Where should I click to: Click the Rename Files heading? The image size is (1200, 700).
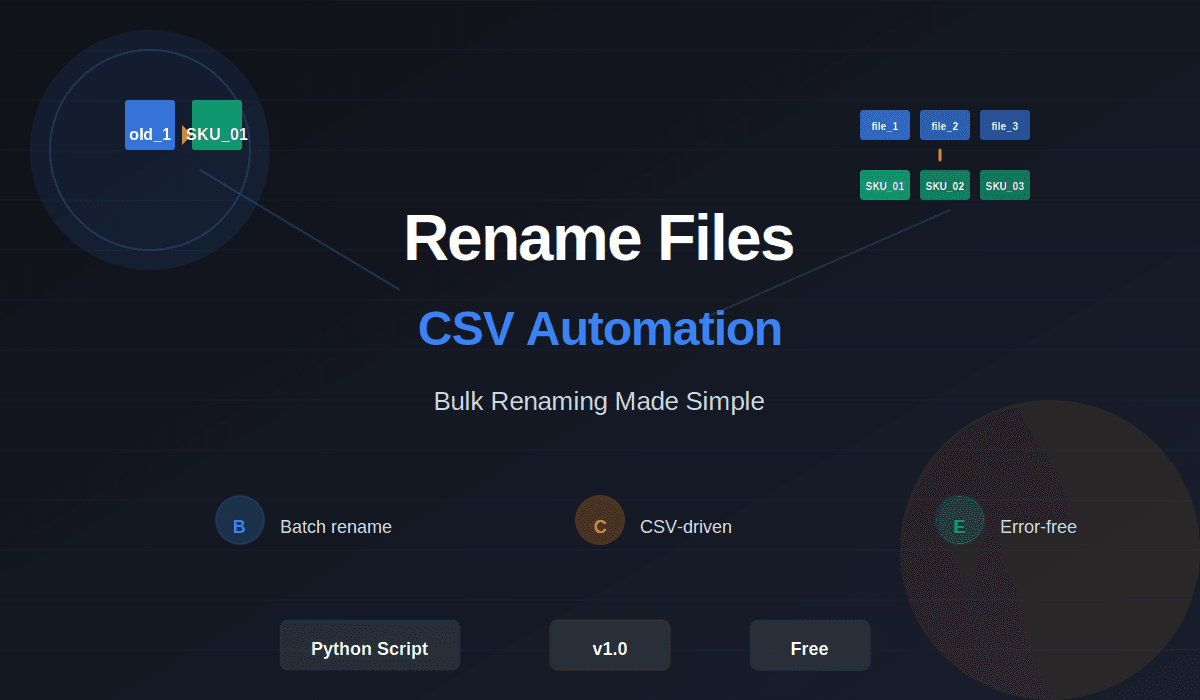599,239
